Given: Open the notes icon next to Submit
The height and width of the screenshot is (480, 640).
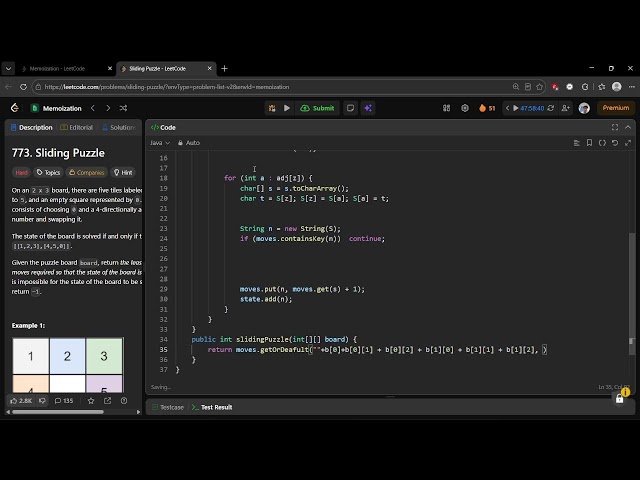Looking at the screenshot, I should [x=350, y=108].
